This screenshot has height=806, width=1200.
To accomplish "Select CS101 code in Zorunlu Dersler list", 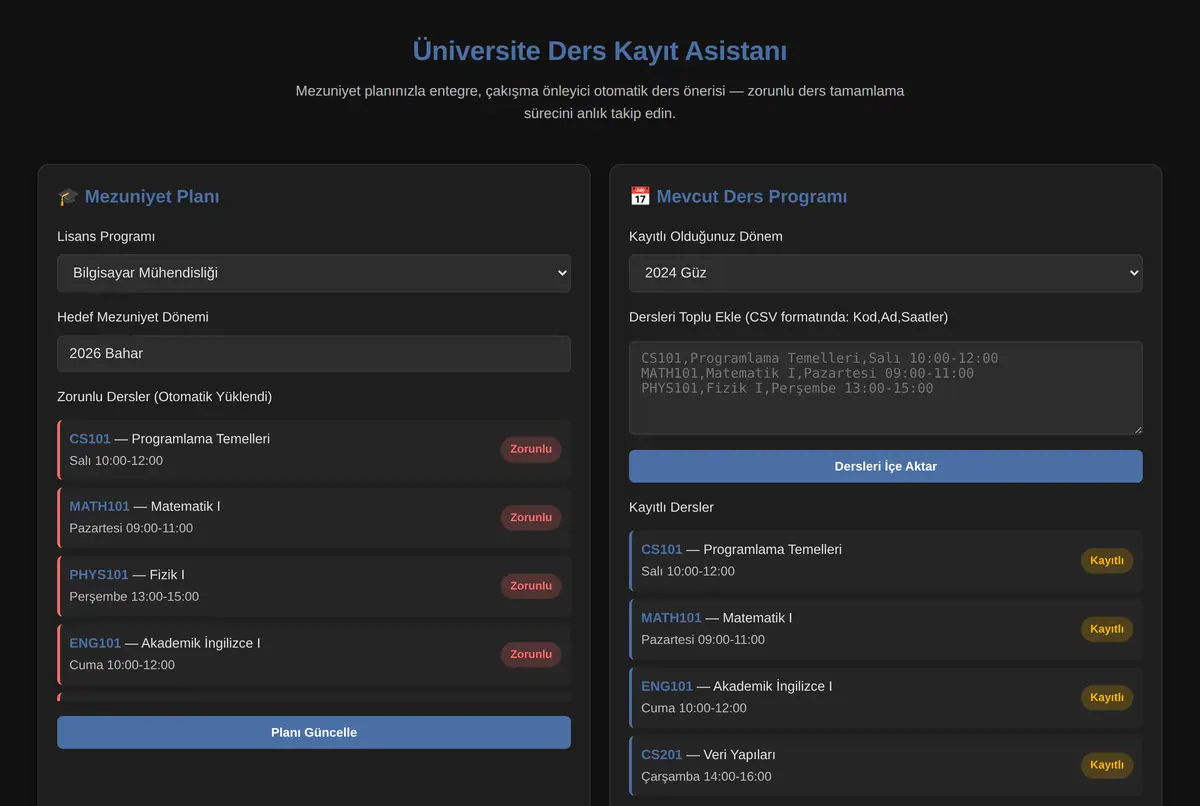I will point(90,439).
